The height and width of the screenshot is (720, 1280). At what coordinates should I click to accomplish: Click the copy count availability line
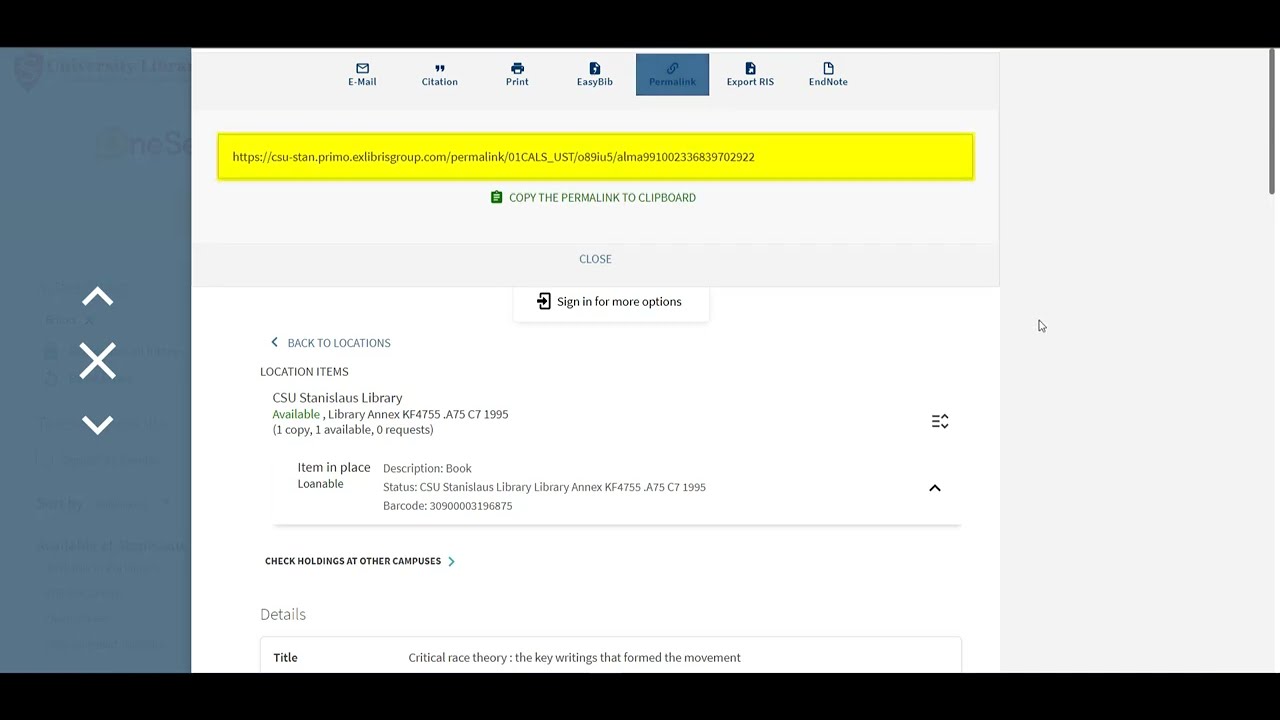point(353,430)
